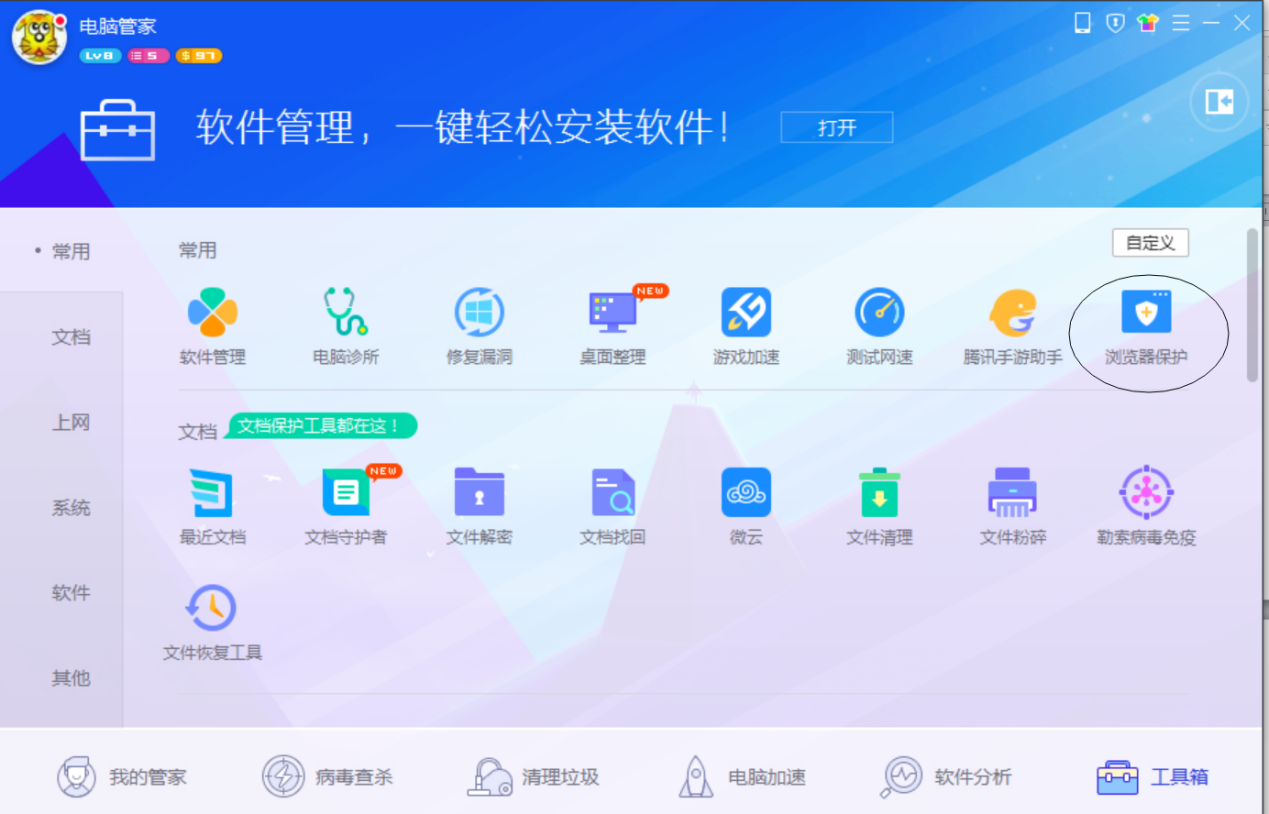This screenshot has height=814, width=1269.
Task: Click the large toolbox banner icon
Action: click(118, 130)
